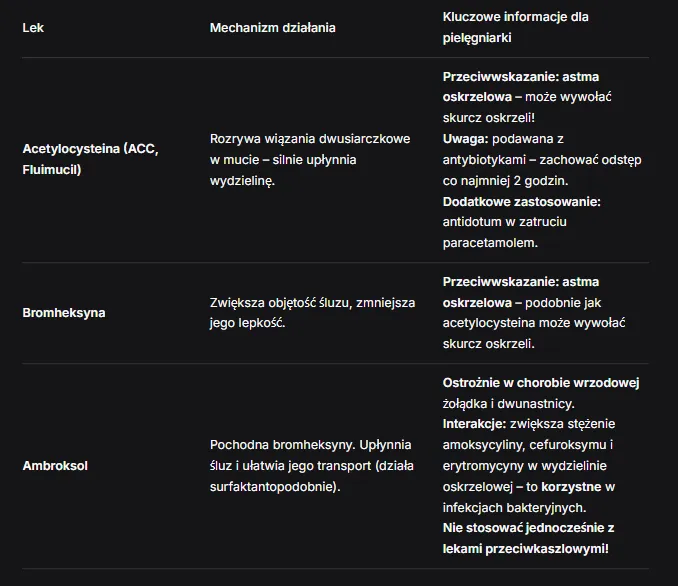Click the "Mechanizm działania" column header
678x586 pixels.
[x=272, y=28]
